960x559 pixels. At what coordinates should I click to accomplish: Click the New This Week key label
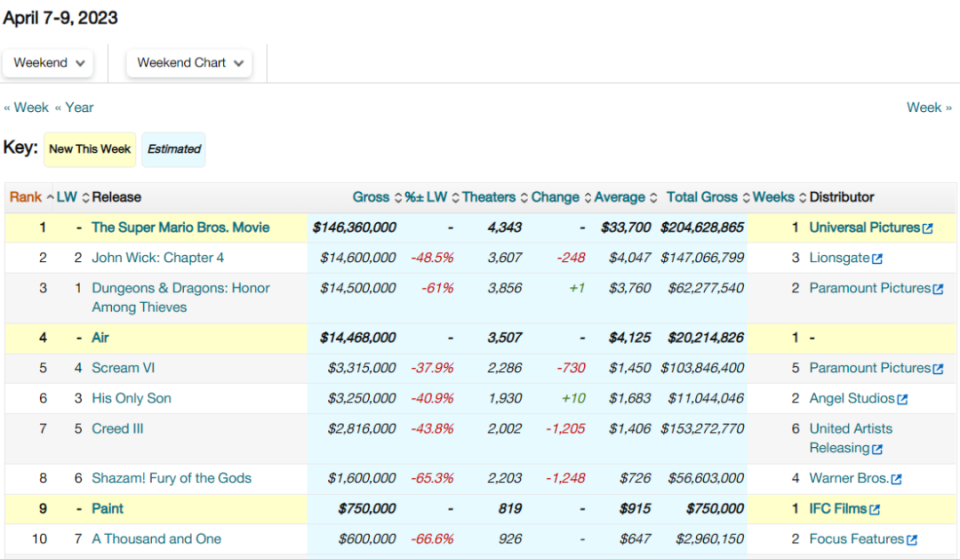point(89,149)
